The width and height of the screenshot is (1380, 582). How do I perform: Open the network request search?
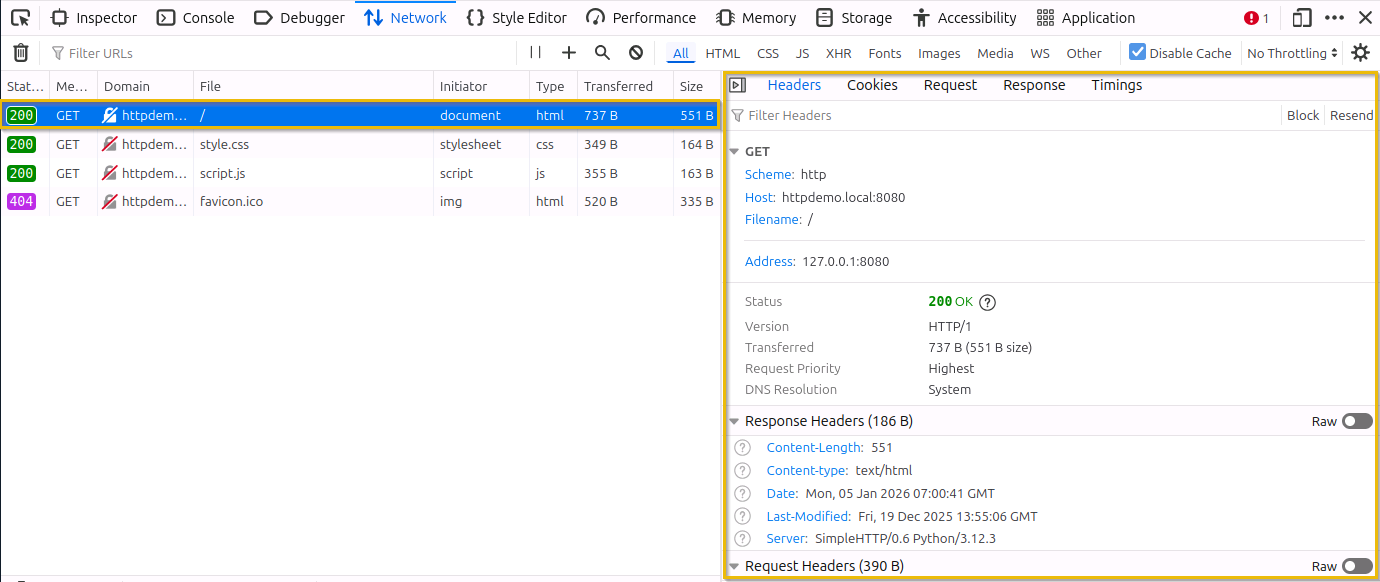click(x=601, y=52)
